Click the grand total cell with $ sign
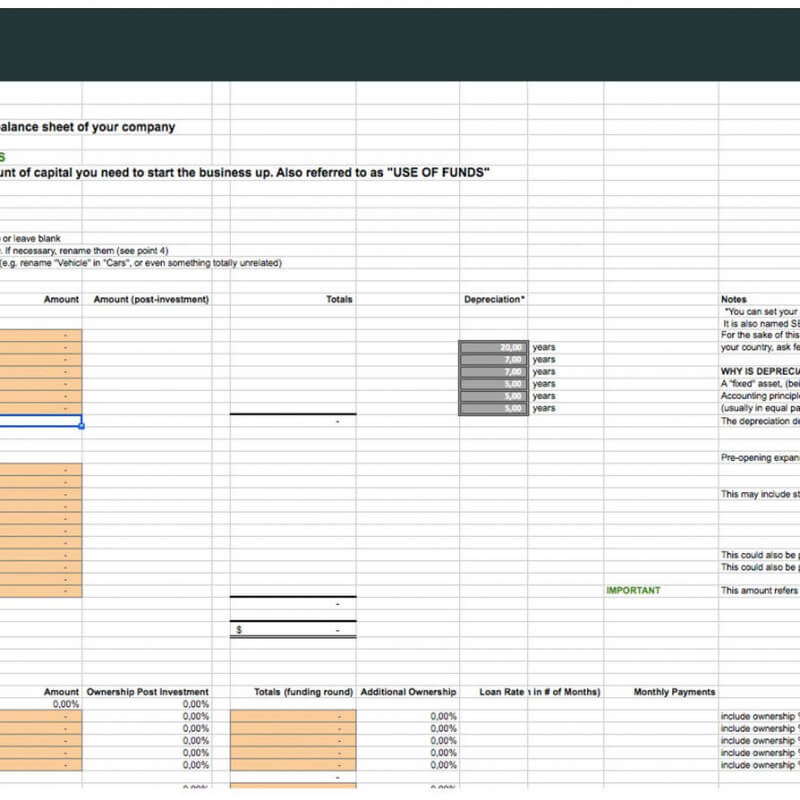 tap(293, 630)
